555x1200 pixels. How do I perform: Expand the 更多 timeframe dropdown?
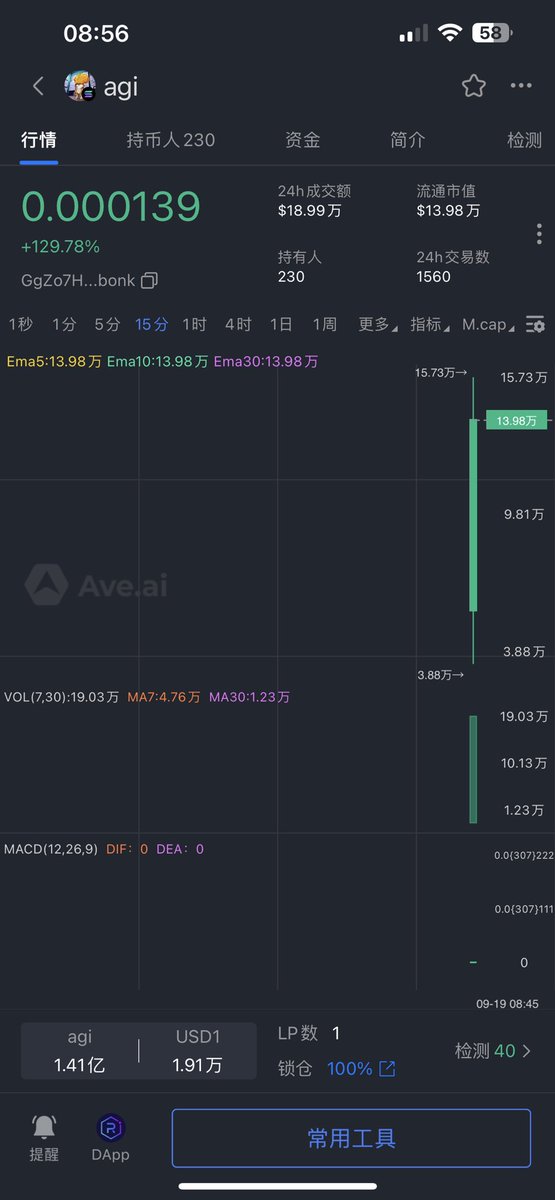(x=378, y=324)
